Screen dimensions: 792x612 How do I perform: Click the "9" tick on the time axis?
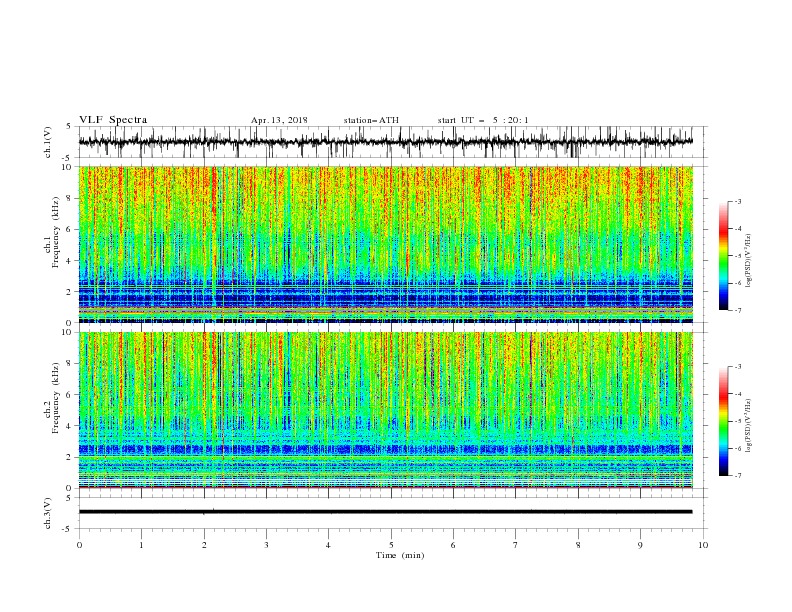coord(640,545)
